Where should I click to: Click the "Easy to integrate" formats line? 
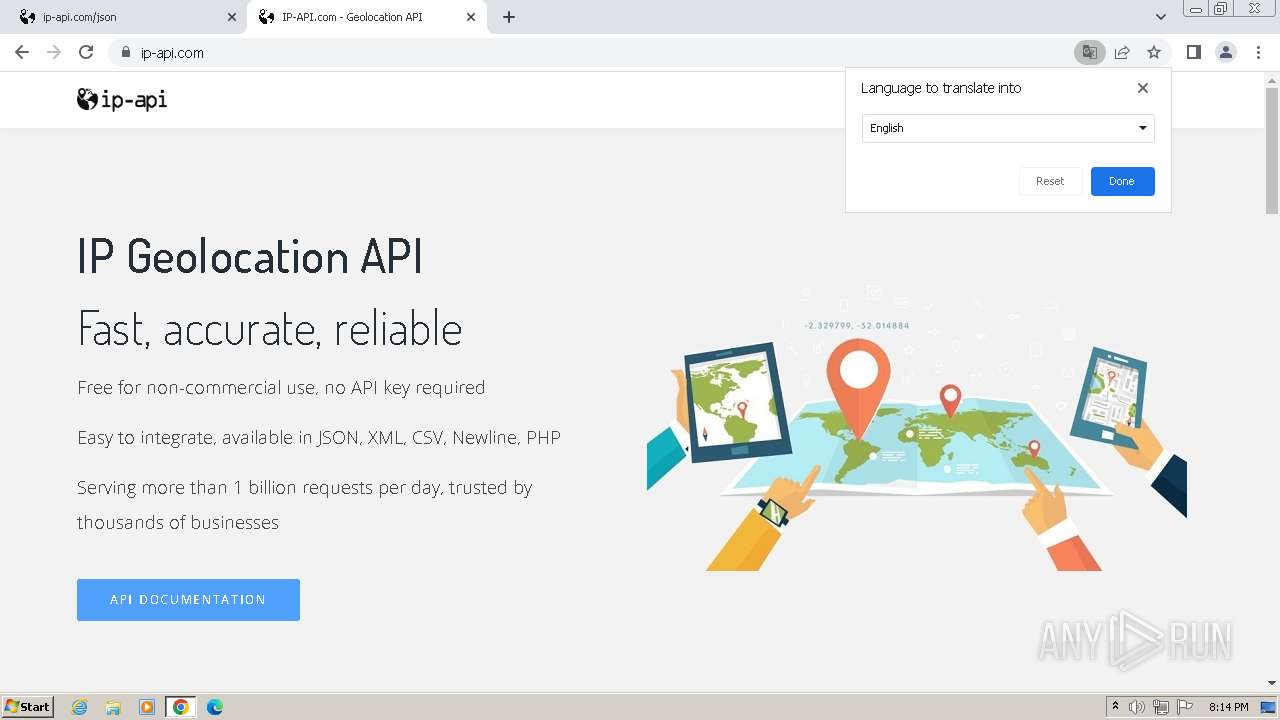tap(319, 438)
